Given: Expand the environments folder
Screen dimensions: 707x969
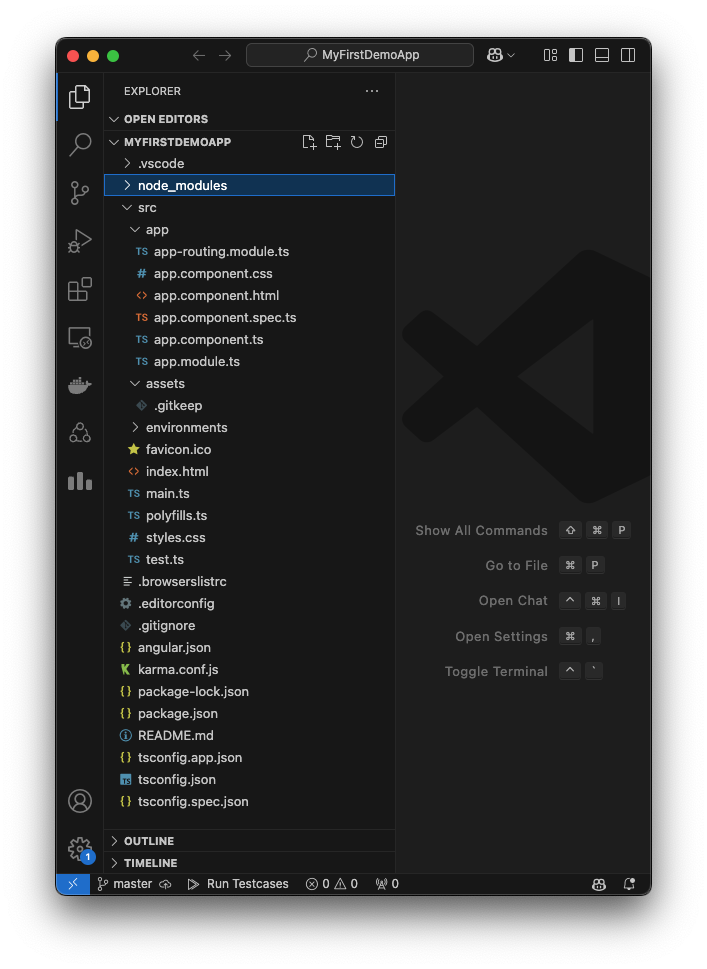Looking at the screenshot, I should click(x=250, y=428).
